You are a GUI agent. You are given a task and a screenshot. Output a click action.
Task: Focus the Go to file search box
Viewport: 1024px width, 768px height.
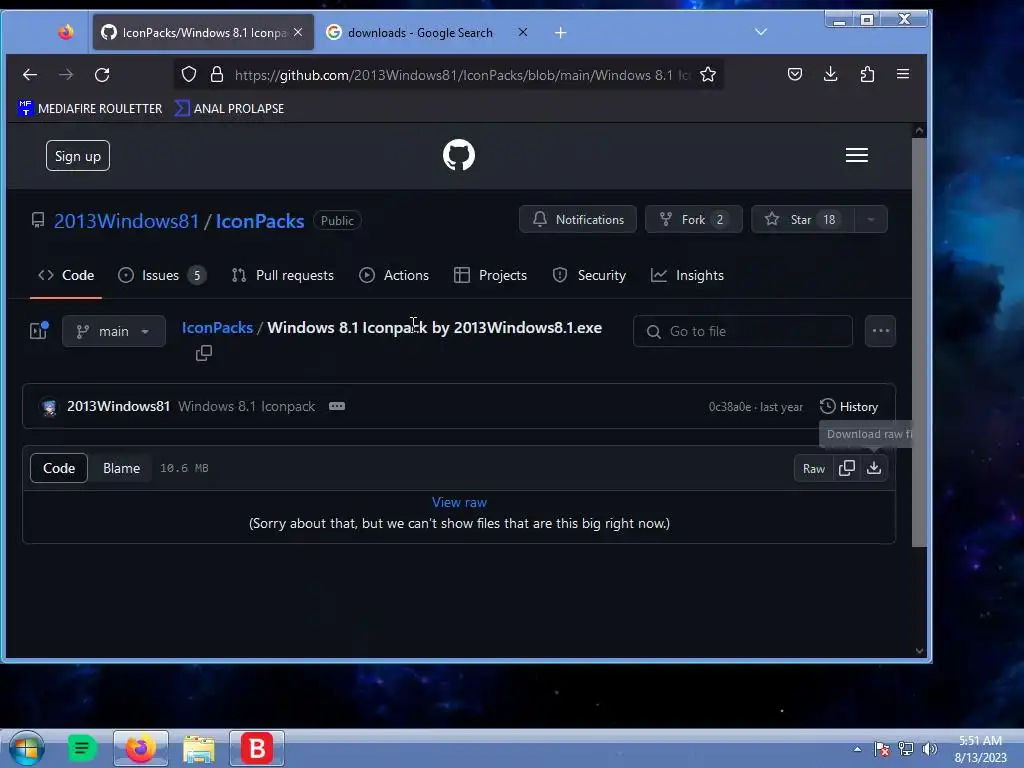coord(743,331)
